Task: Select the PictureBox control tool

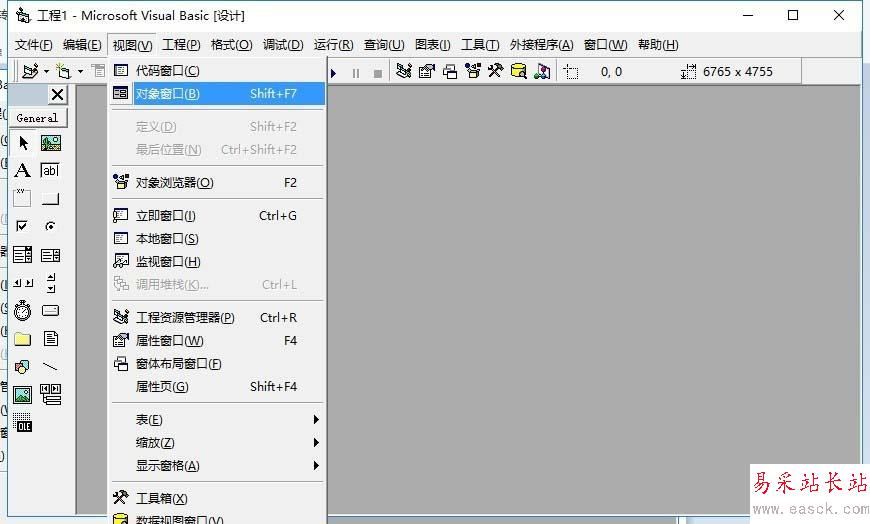Action: pyautogui.click(x=50, y=143)
